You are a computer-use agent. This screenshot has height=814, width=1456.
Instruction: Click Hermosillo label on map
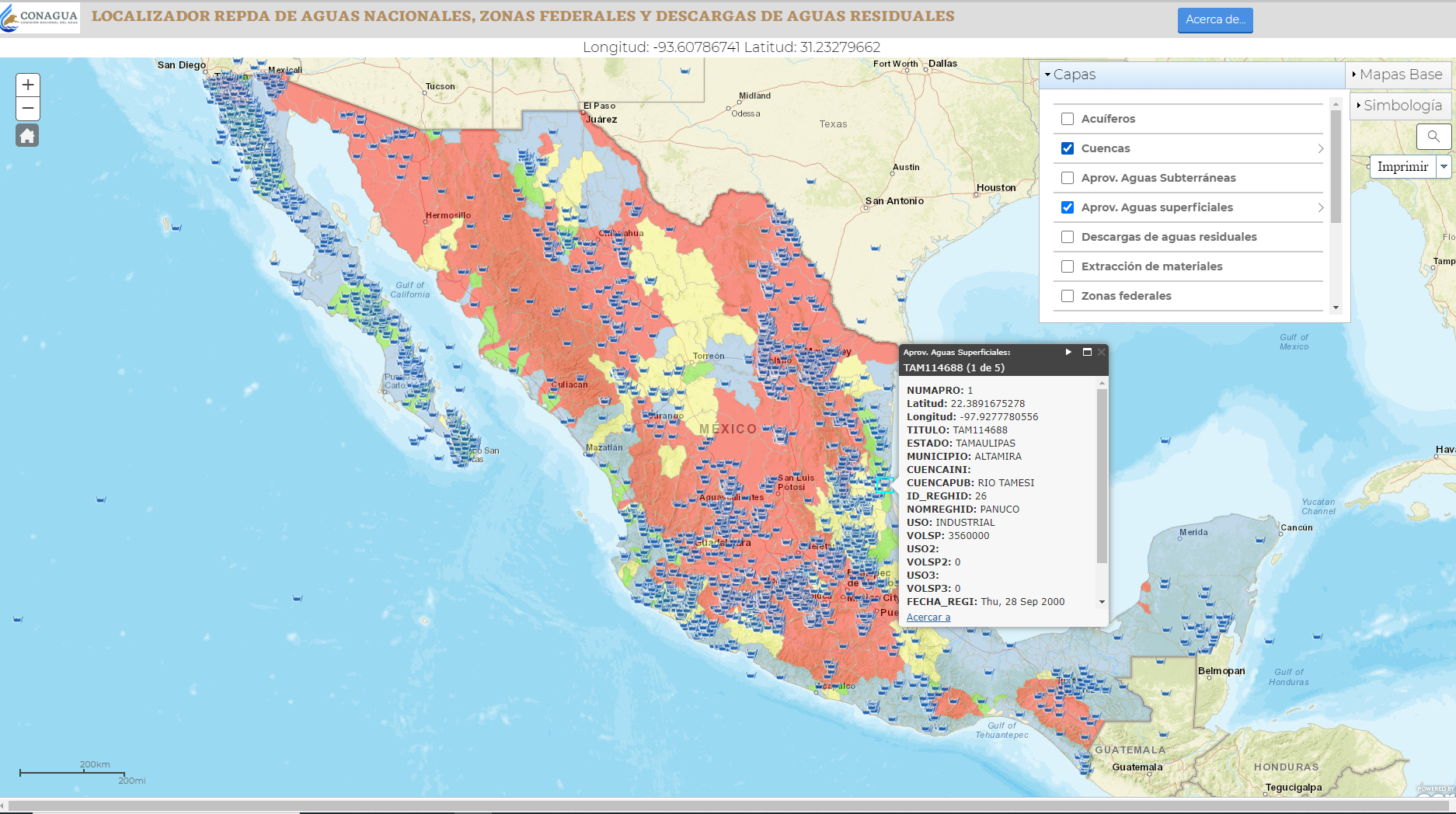pyautogui.click(x=448, y=215)
